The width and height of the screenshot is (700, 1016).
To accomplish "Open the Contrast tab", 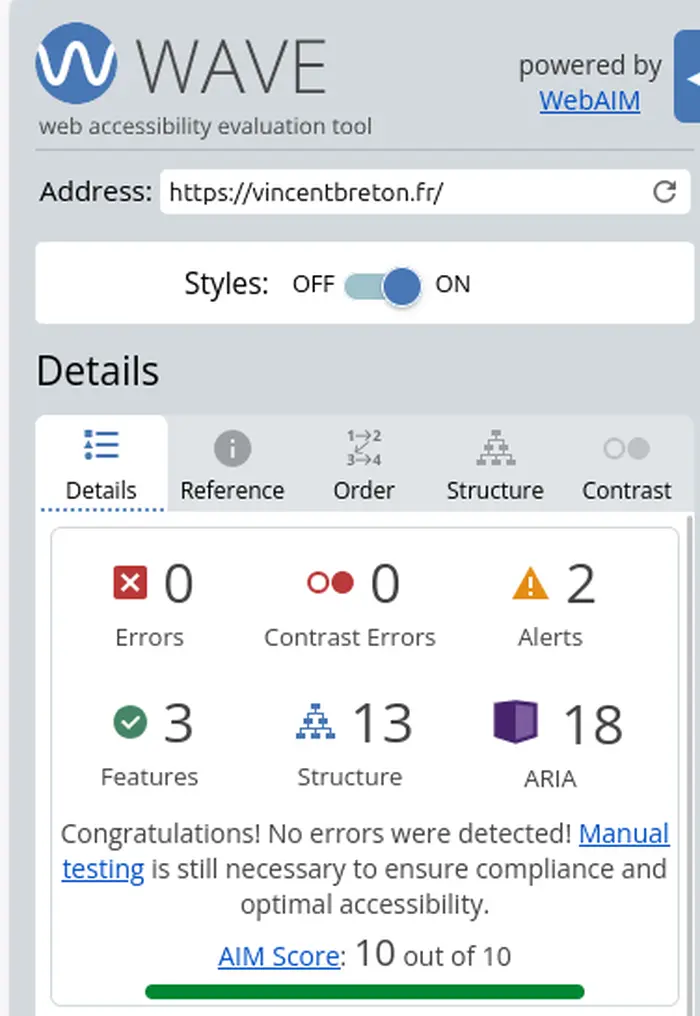I will [x=626, y=464].
